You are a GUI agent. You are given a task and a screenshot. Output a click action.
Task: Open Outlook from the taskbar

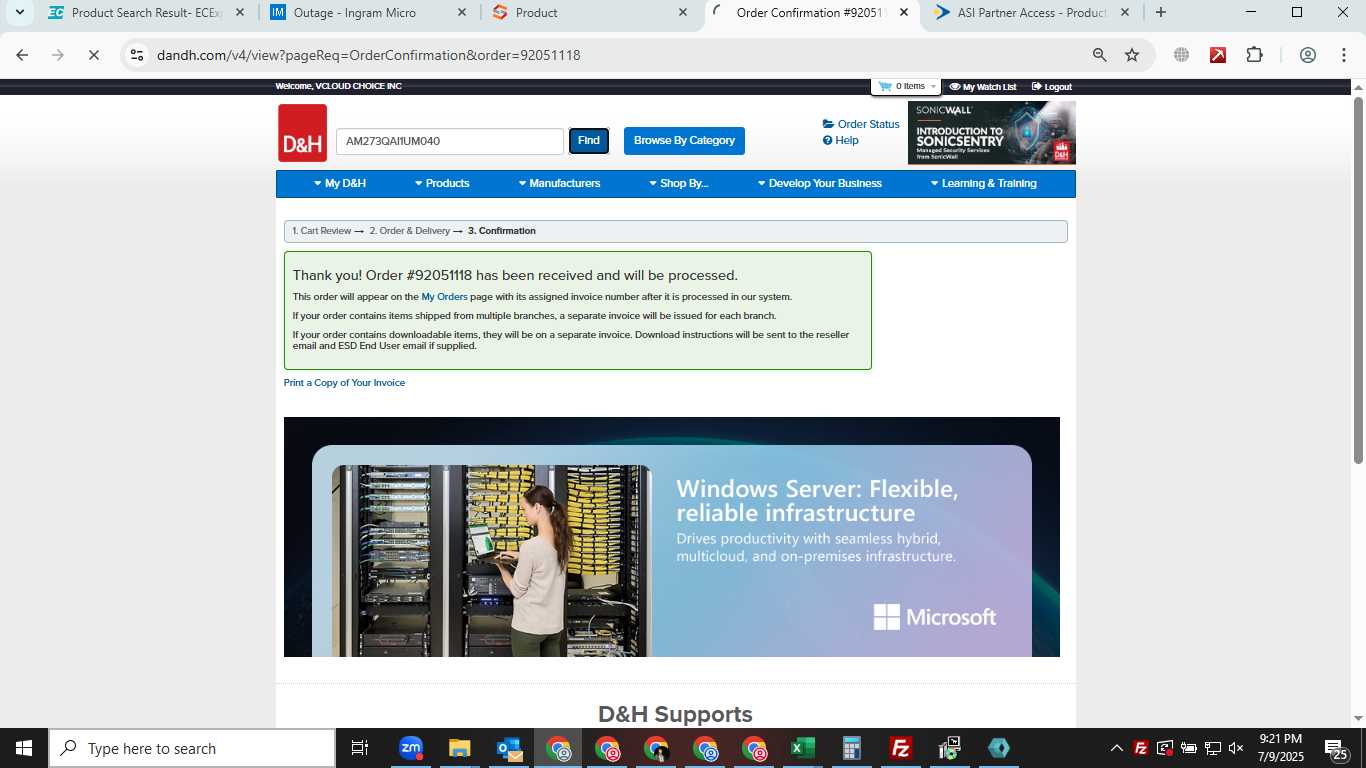click(508, 748)
